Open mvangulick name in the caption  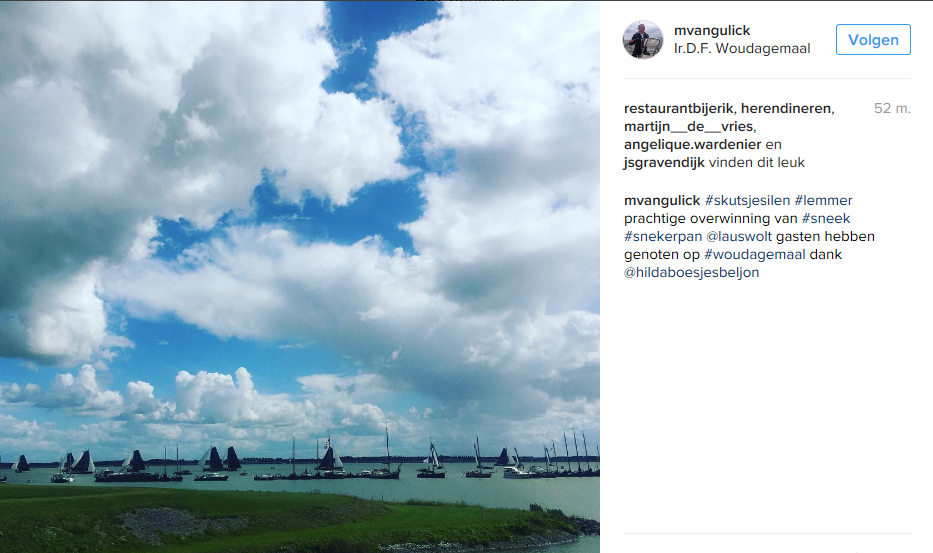(662, 201)
